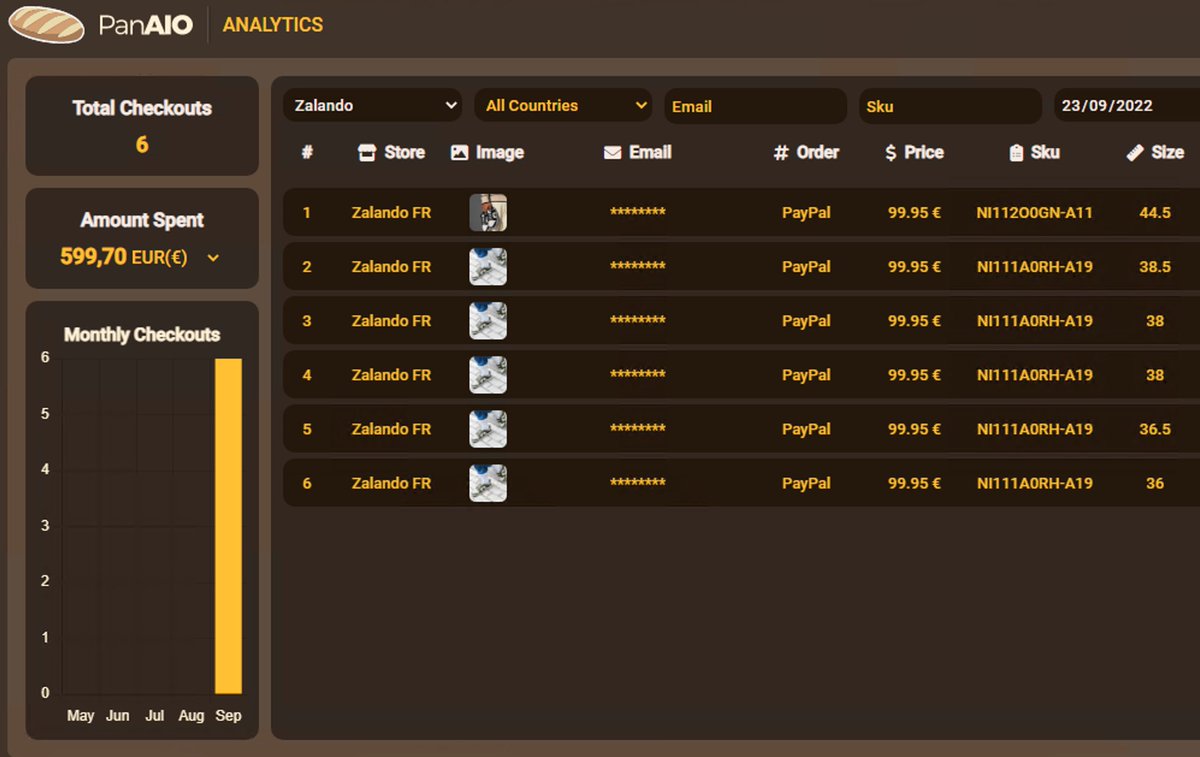
Task: Open the Zalando store filter dropdown
Action: [x=372, y=106]
